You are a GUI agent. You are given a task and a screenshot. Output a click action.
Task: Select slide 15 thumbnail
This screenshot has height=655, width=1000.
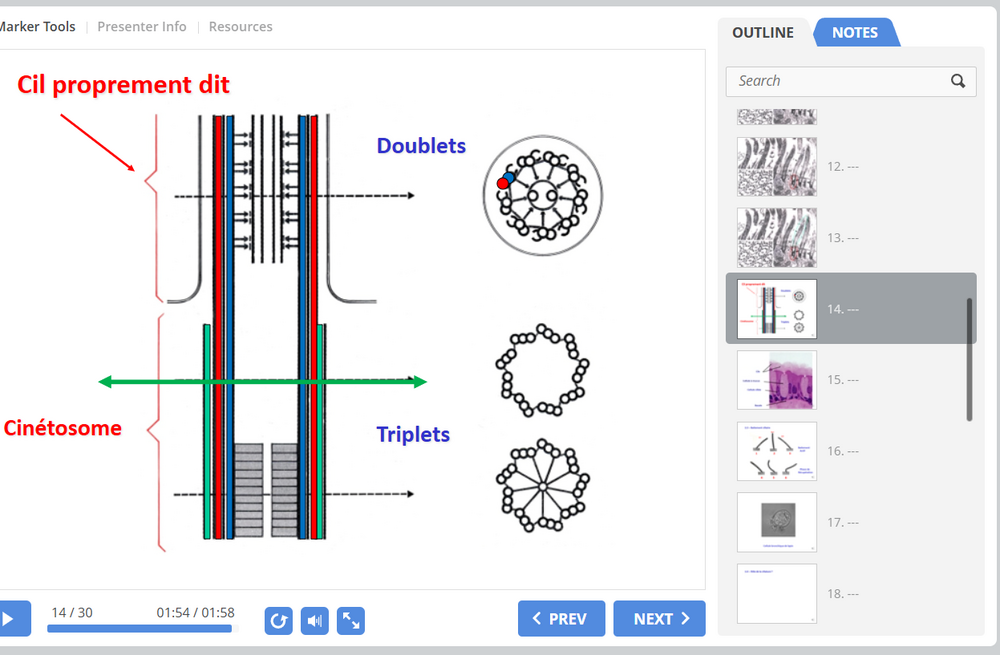coord(776,380)
